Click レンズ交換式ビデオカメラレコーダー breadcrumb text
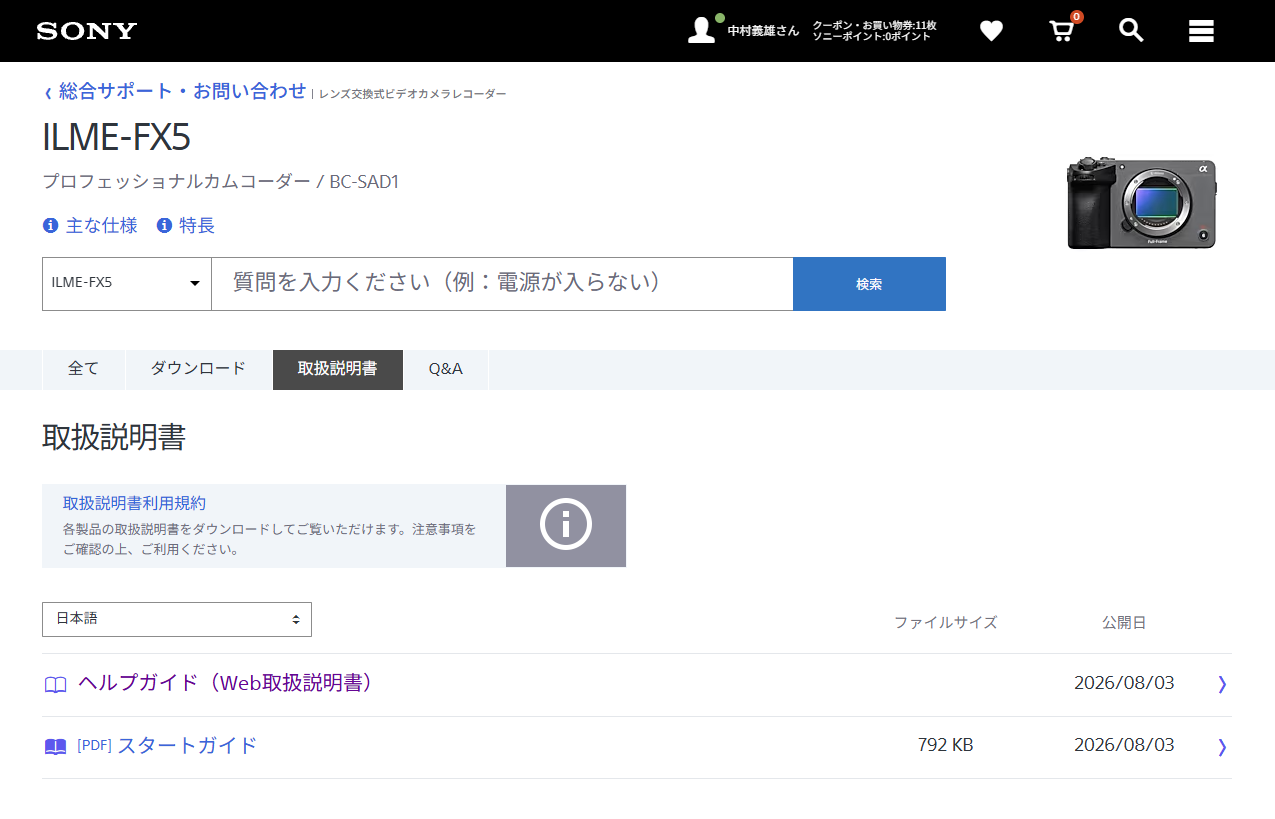 [413, 94]
